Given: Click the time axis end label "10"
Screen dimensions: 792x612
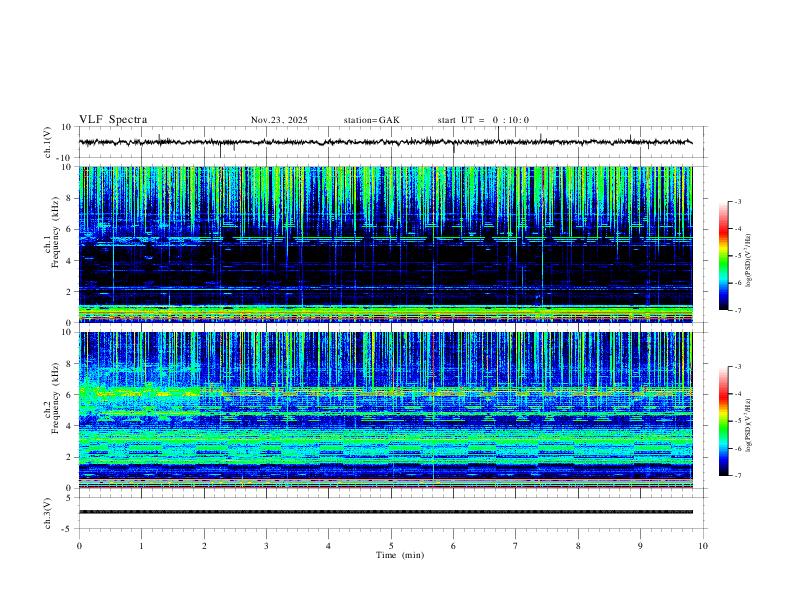Looking at the screenshot, I should (703, 546).
